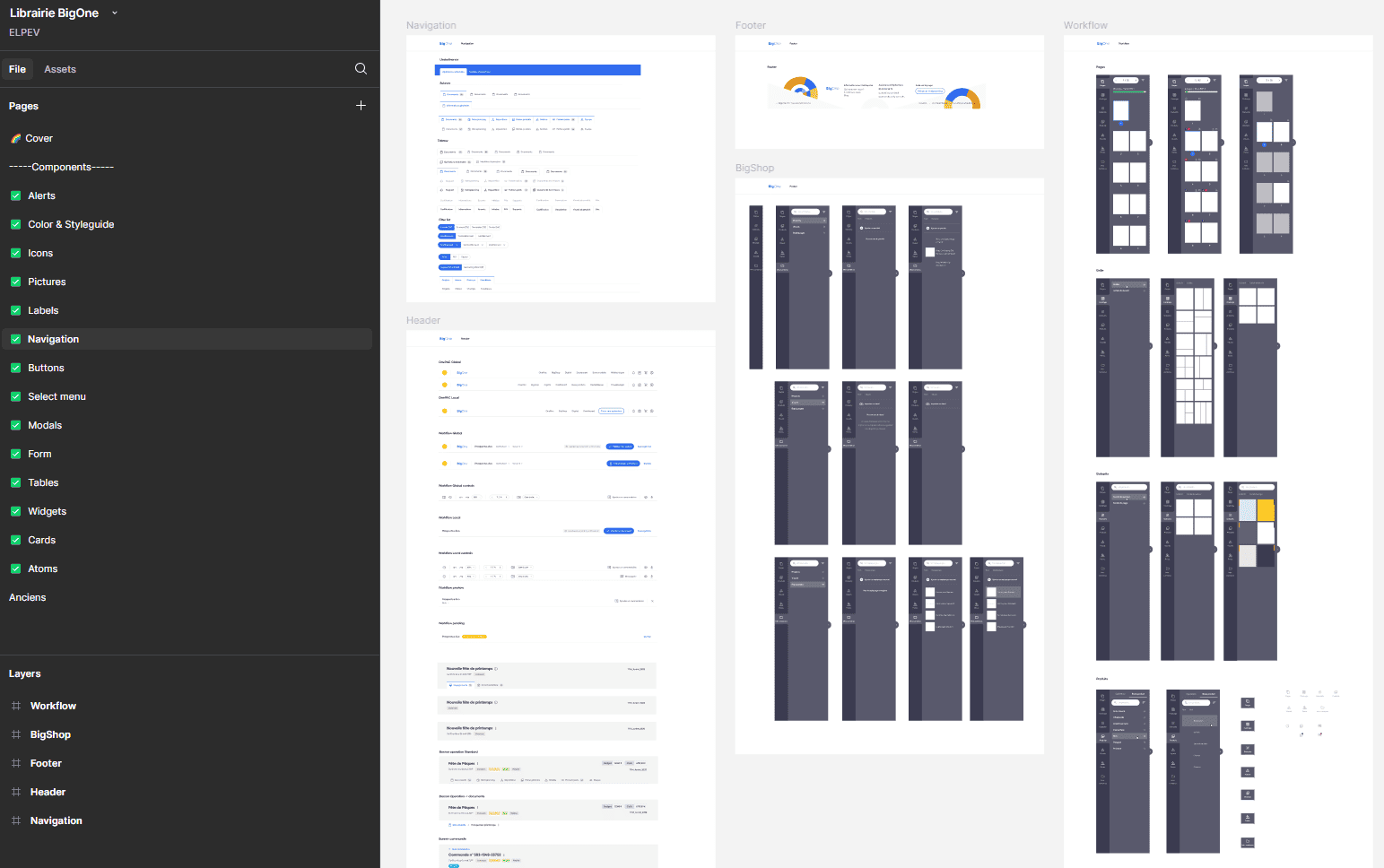Open the Color & Styleguide page
The image size is (1384, 868).
coord(71,224)
